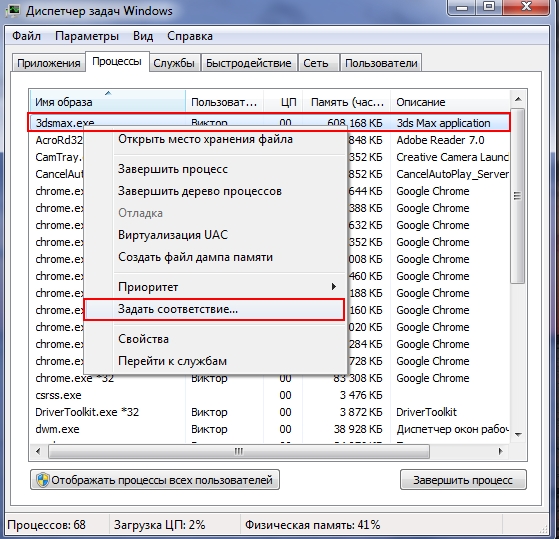The image size is (559, 539).
Task: Click the horizontal scrollbar left arrow
Action: pyautogui.click(x=38, y=451)
